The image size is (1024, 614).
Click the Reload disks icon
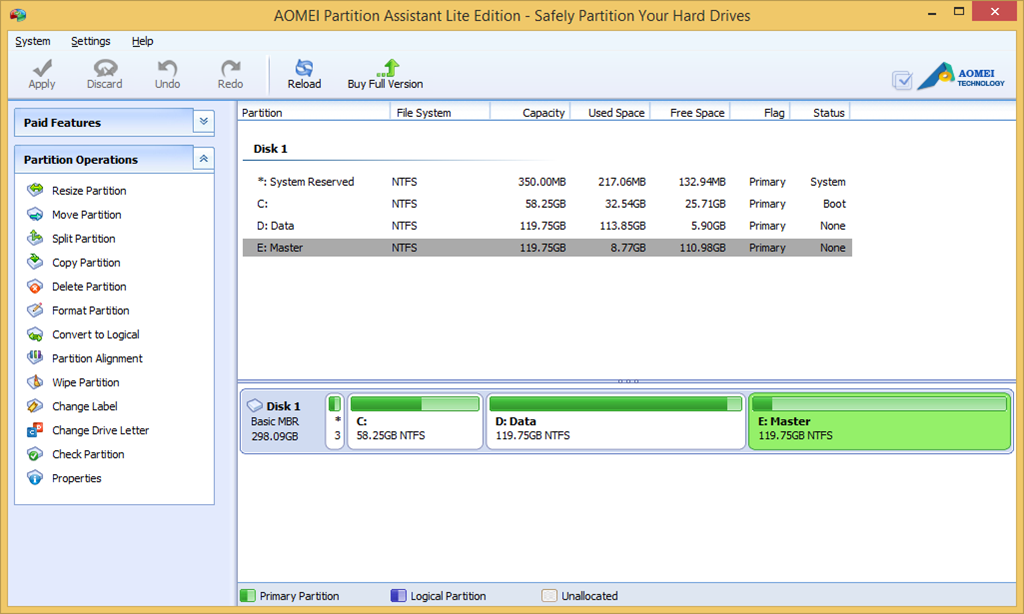pos(304,68)
